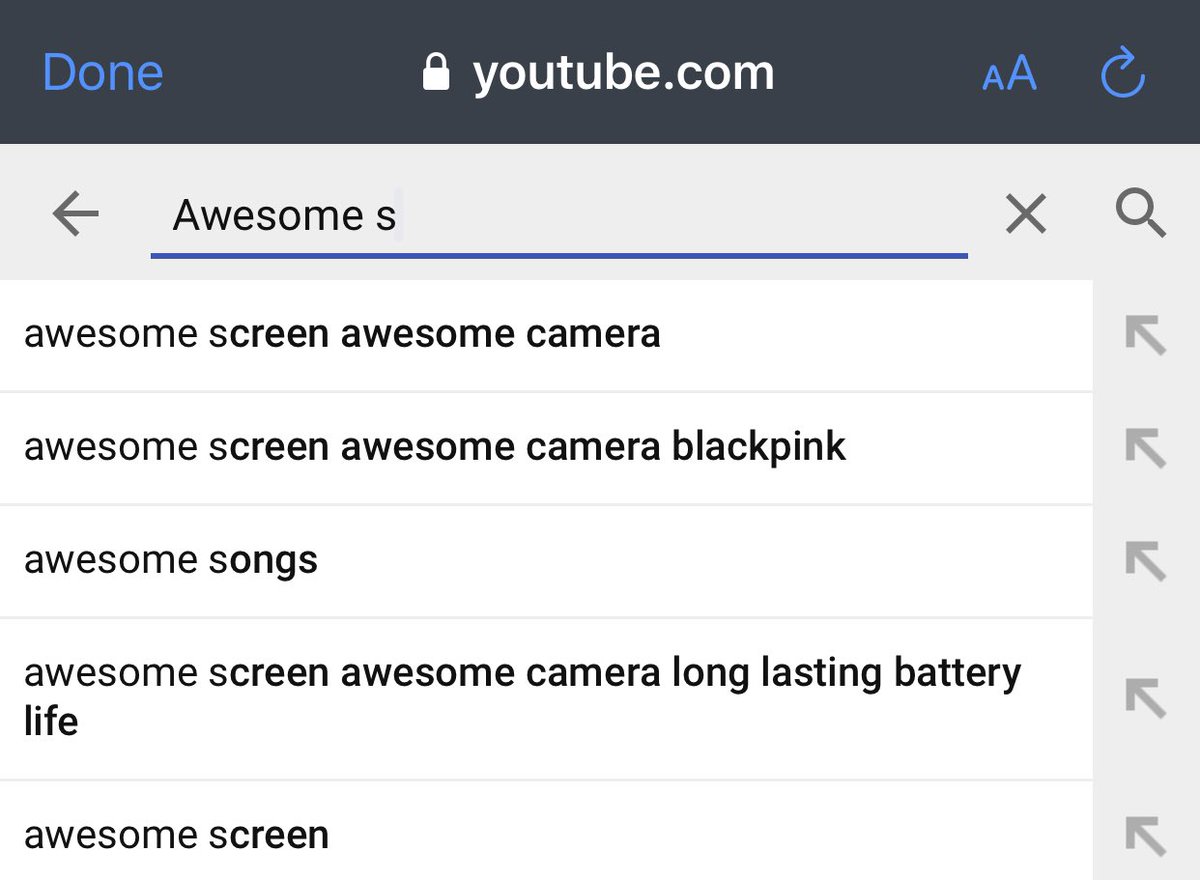
Task: Tap the magnifying glass to search
Action: click(1140, 213)
